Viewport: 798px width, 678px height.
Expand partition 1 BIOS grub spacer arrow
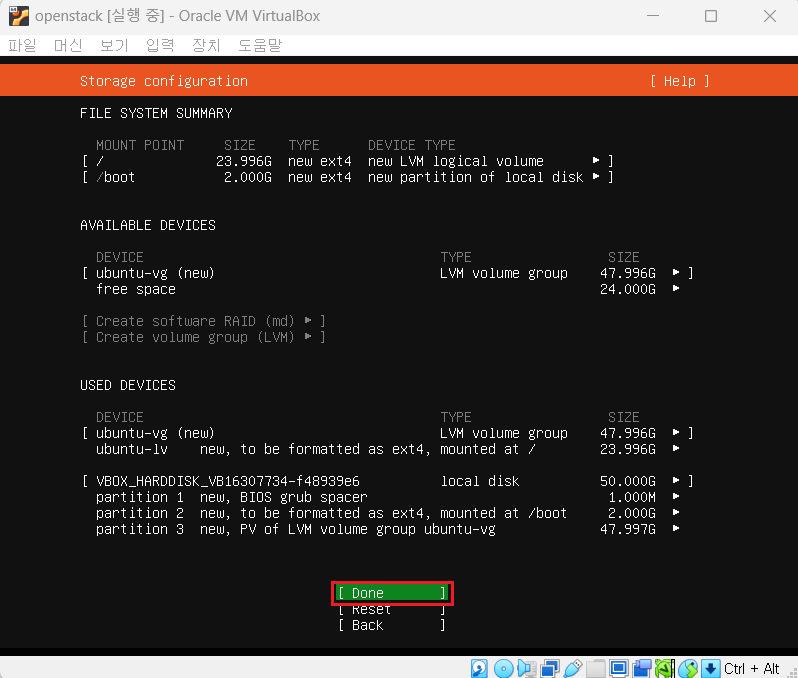(676, 496)
